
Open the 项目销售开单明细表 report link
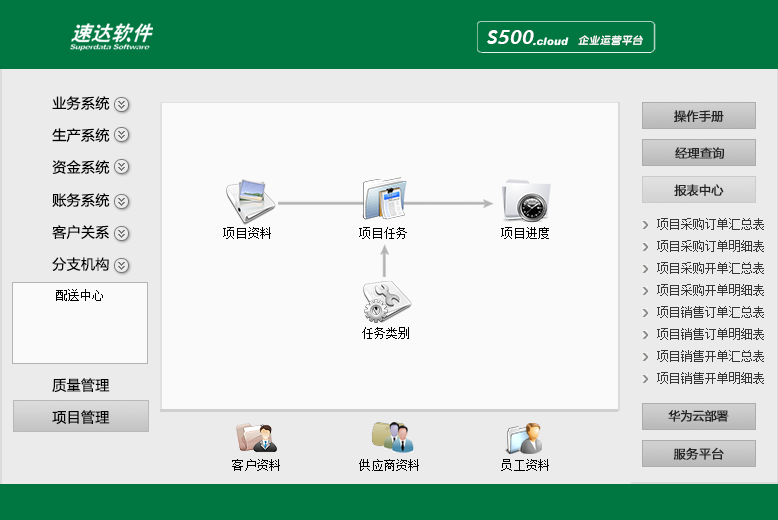click(710, 379)
